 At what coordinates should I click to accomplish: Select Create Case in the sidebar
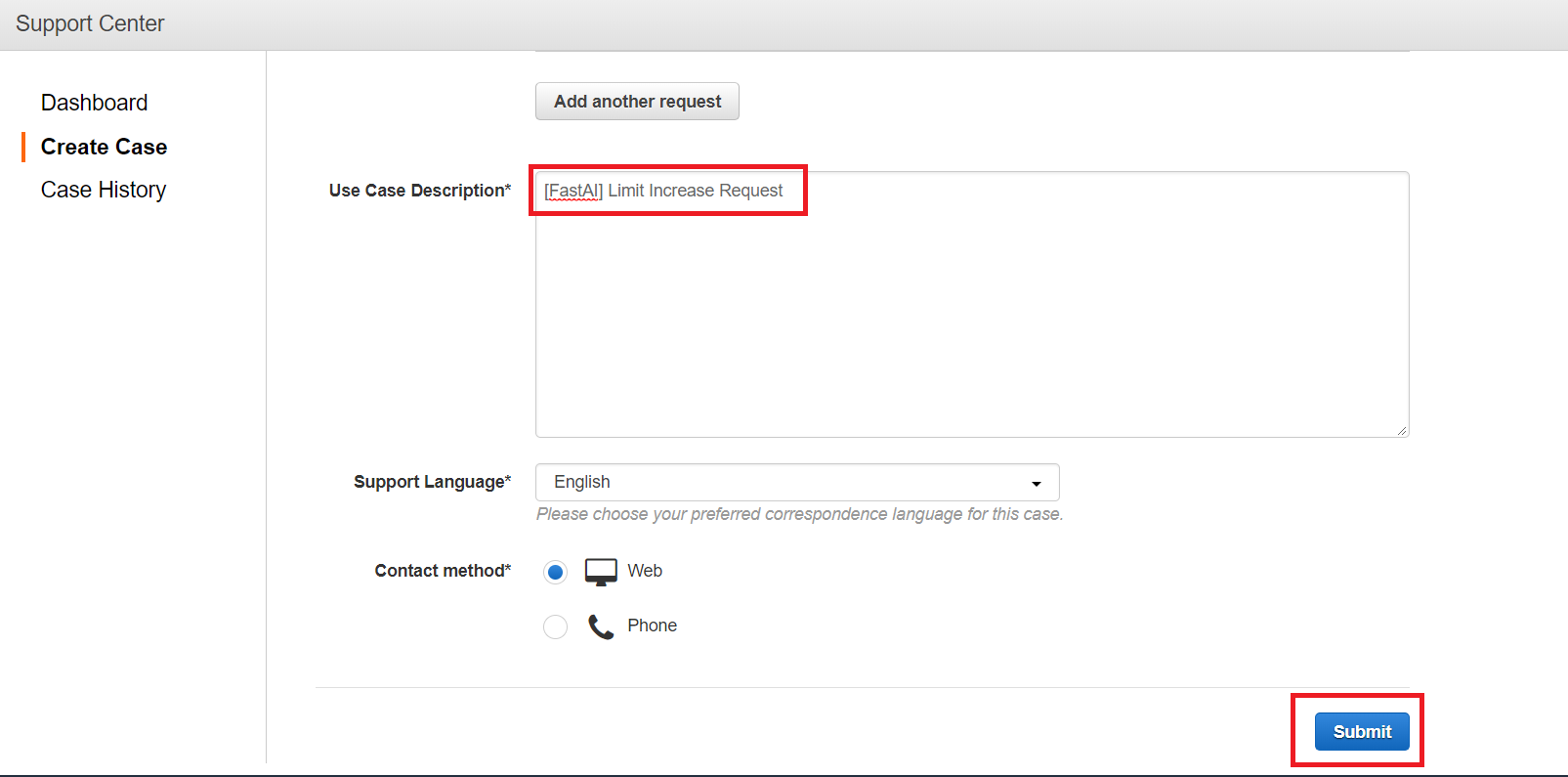[104, 147]
